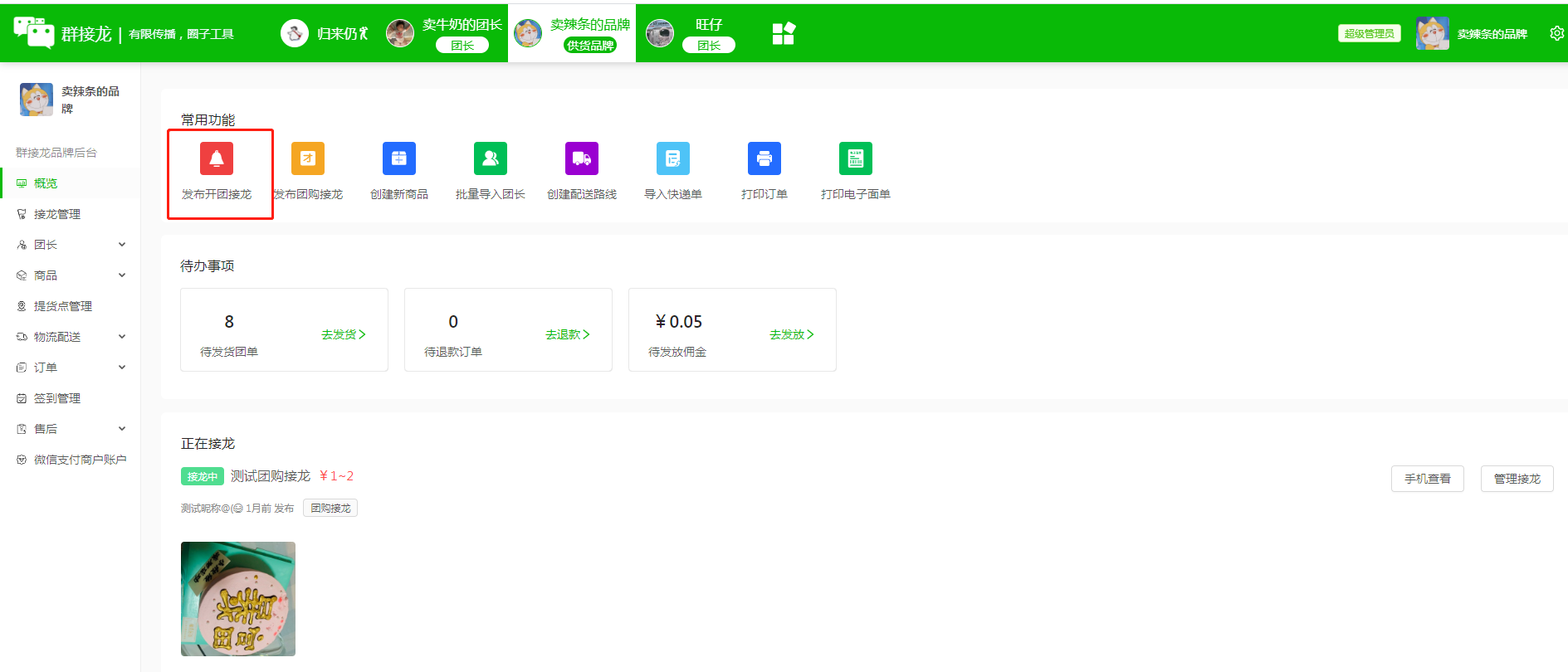Screen dimensions: 1568x672
Task: Click the brand avatar in the sidebar header
Action: (x=37, y=100)
